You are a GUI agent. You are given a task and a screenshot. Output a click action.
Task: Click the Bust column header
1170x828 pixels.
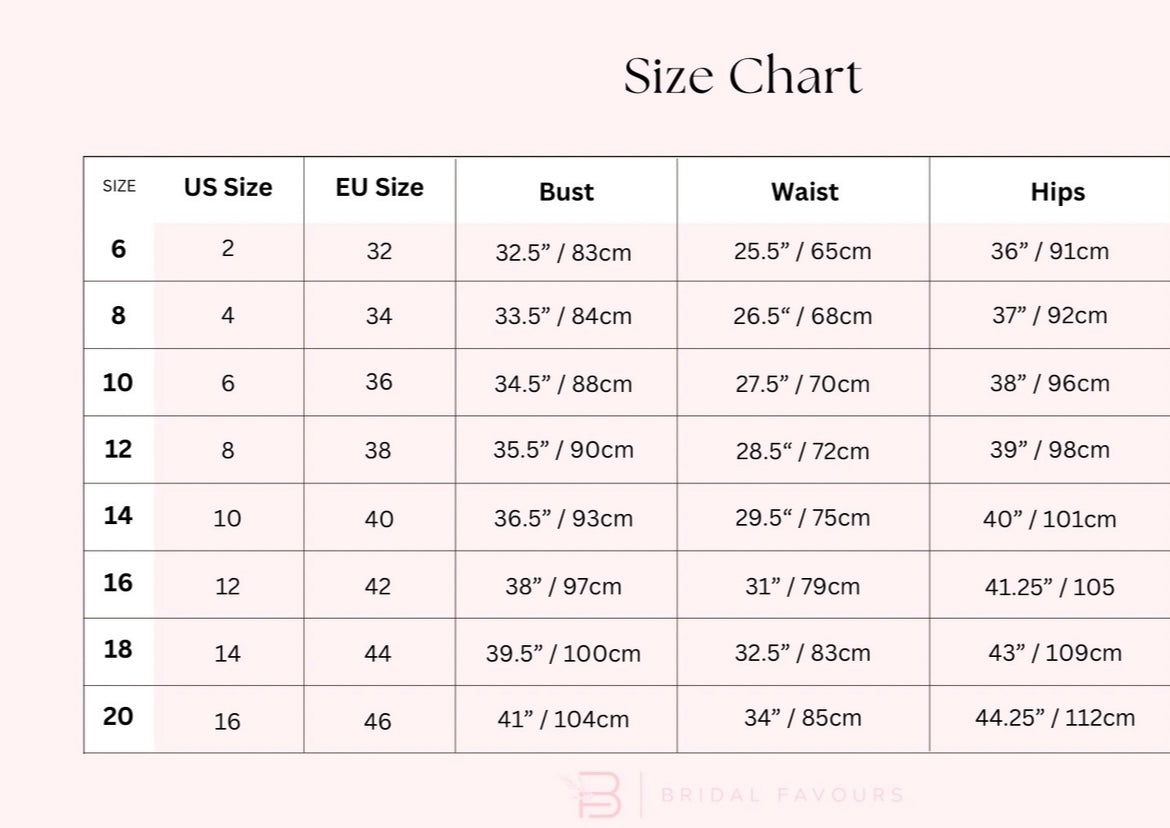(x=566, y=192)
